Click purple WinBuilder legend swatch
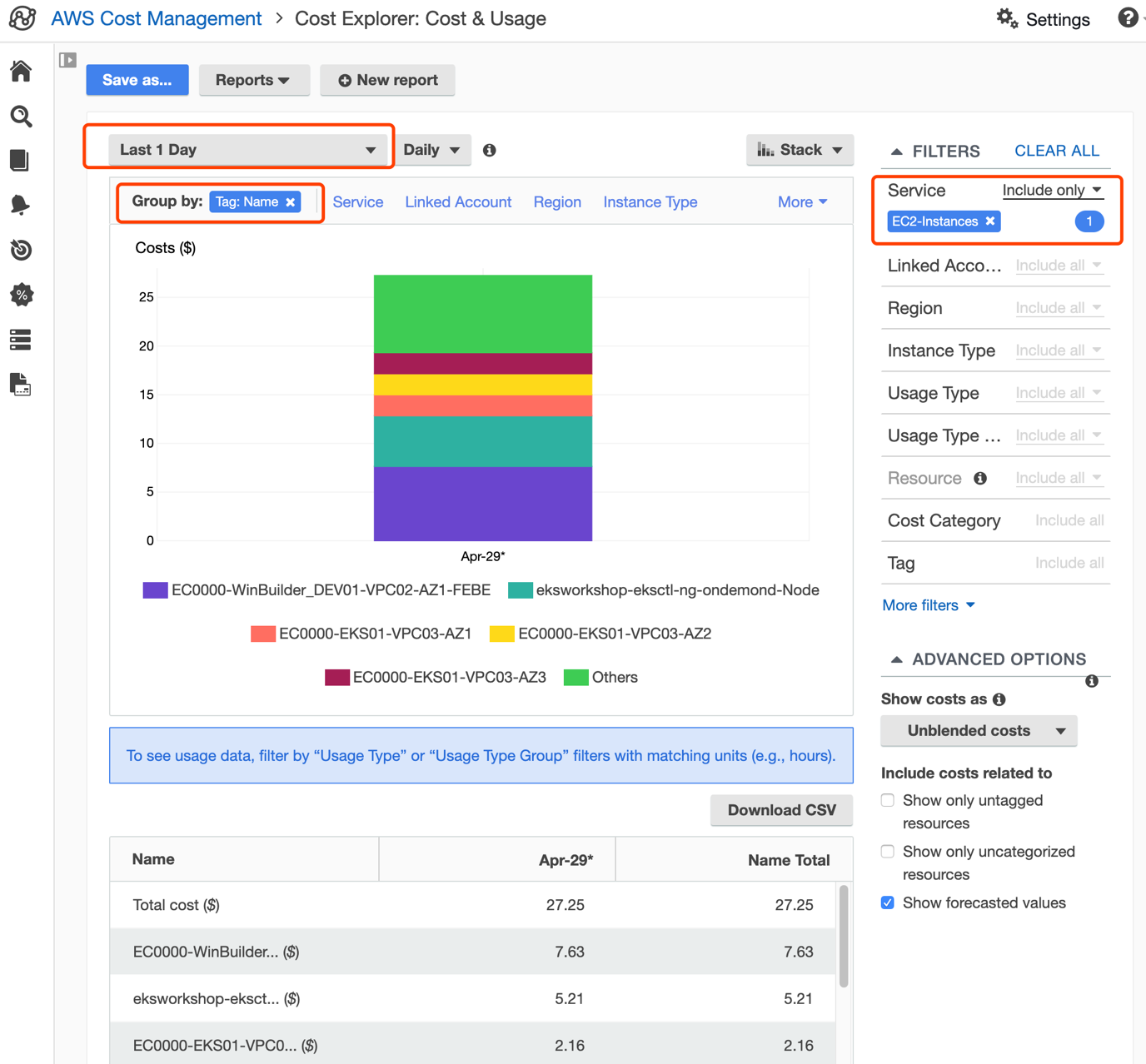 click(x=155, y=590)
